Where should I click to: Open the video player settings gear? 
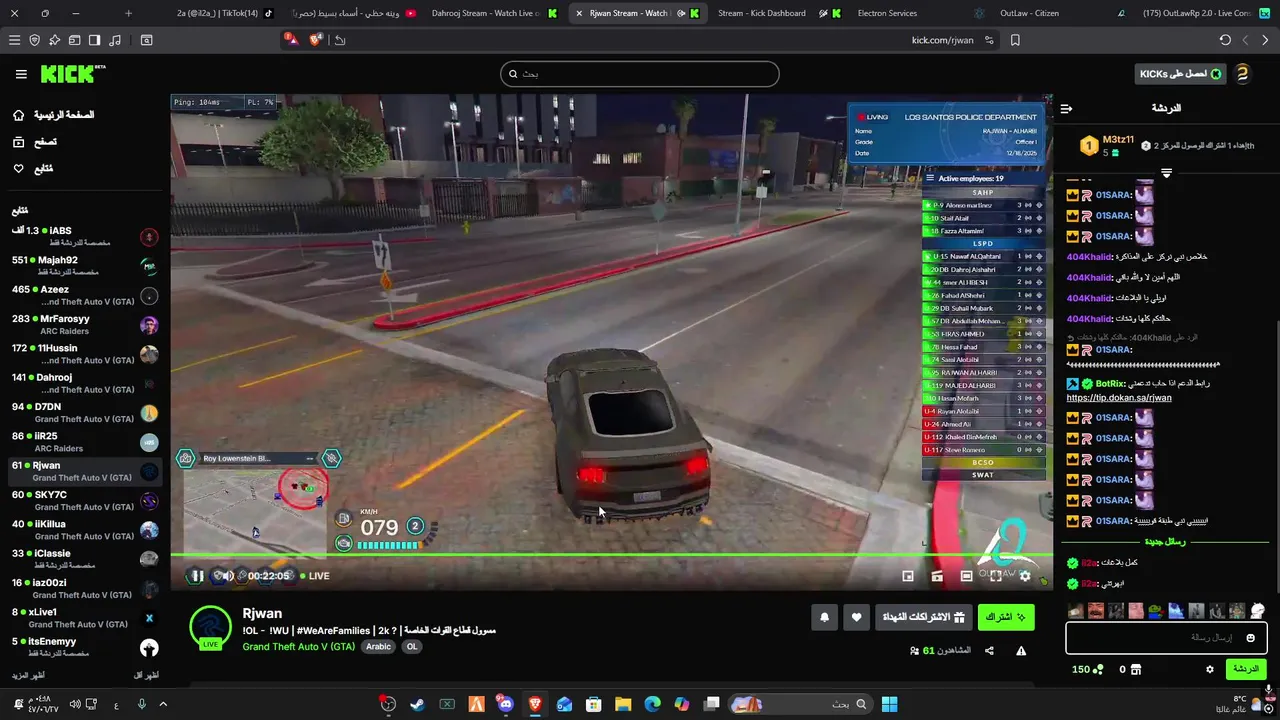(1025, 576)
